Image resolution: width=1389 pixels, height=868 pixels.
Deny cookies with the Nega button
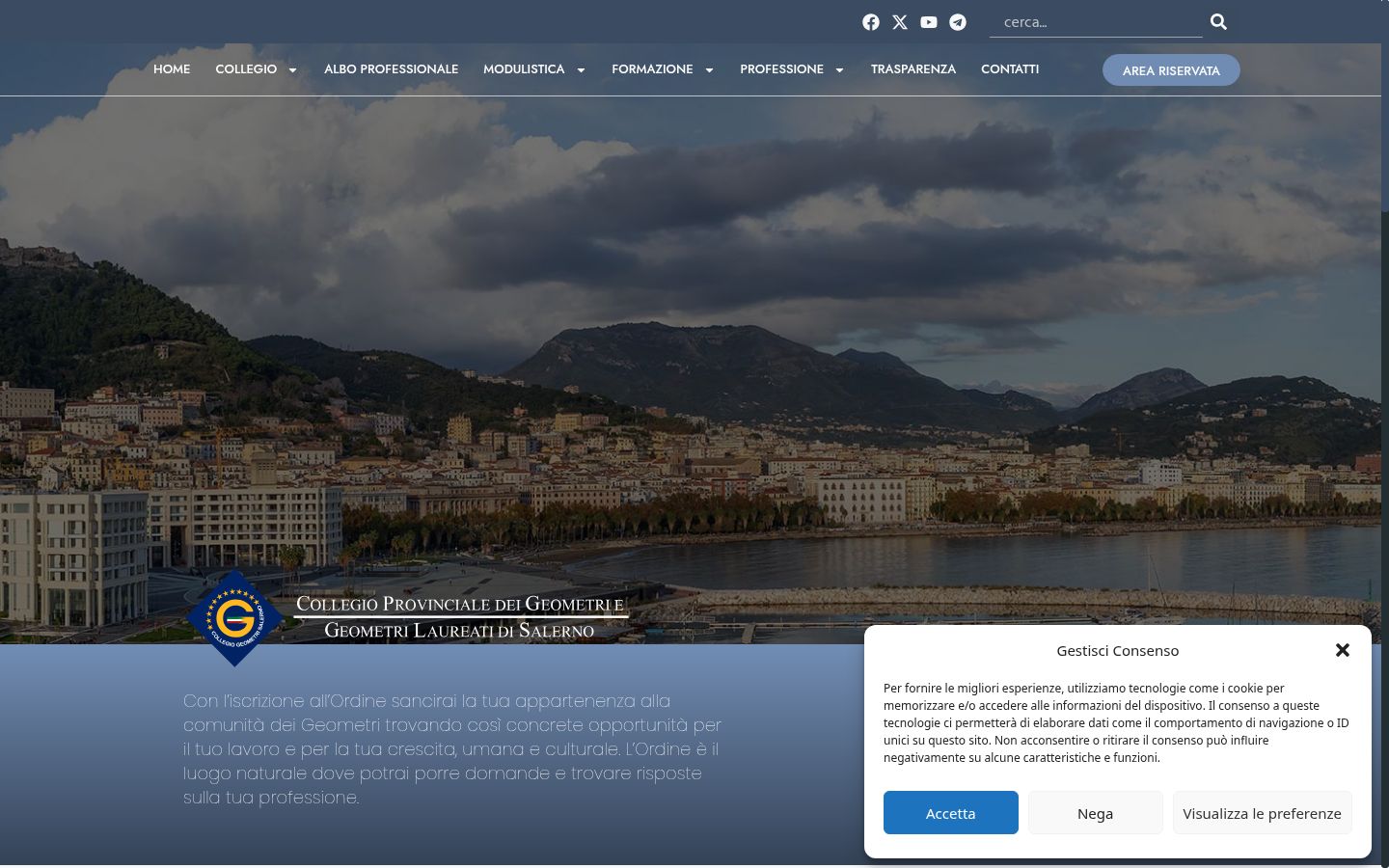click(x=1096, y=813)
